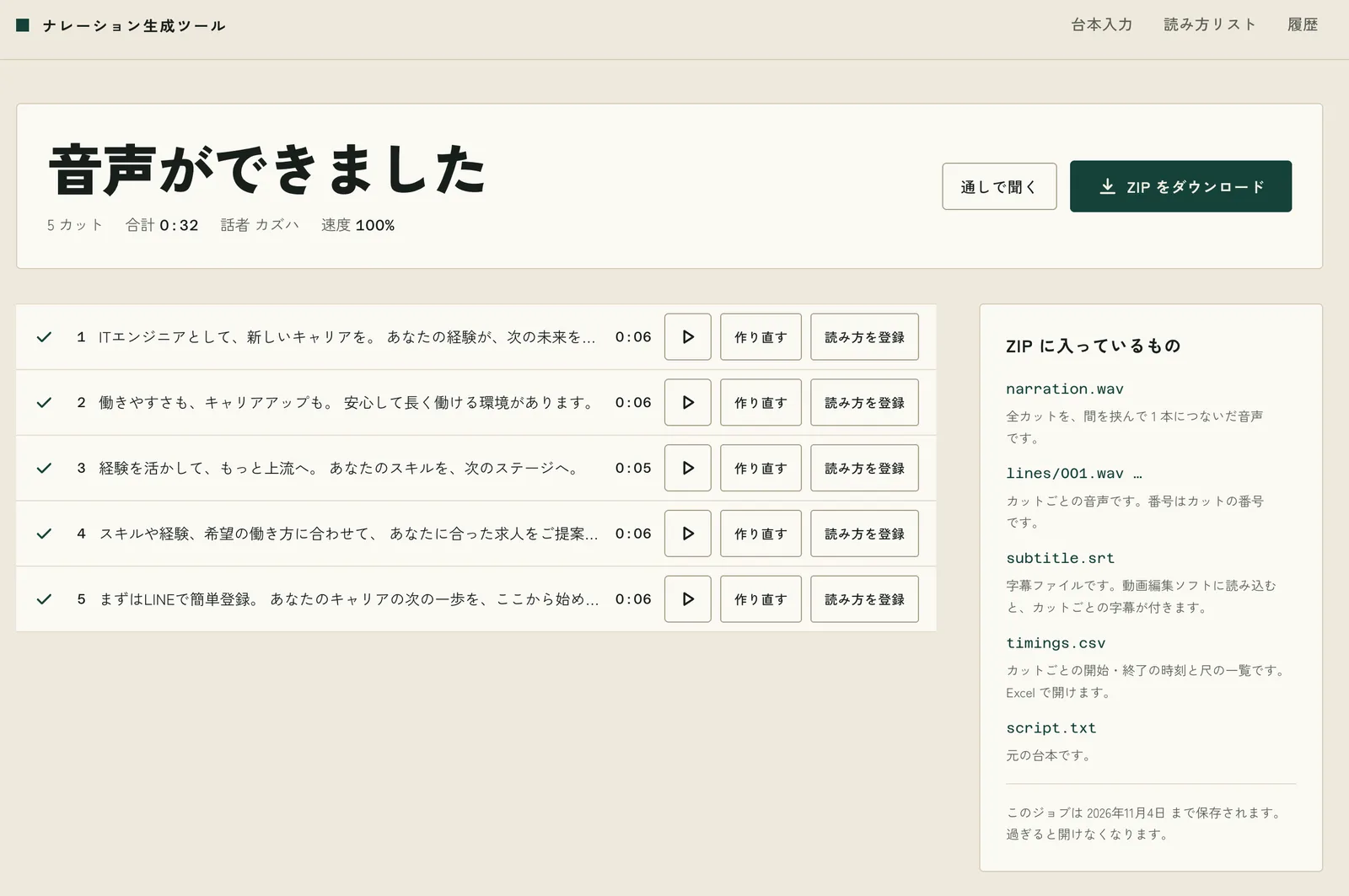Click the speed value 100%

tap(375, 225)
